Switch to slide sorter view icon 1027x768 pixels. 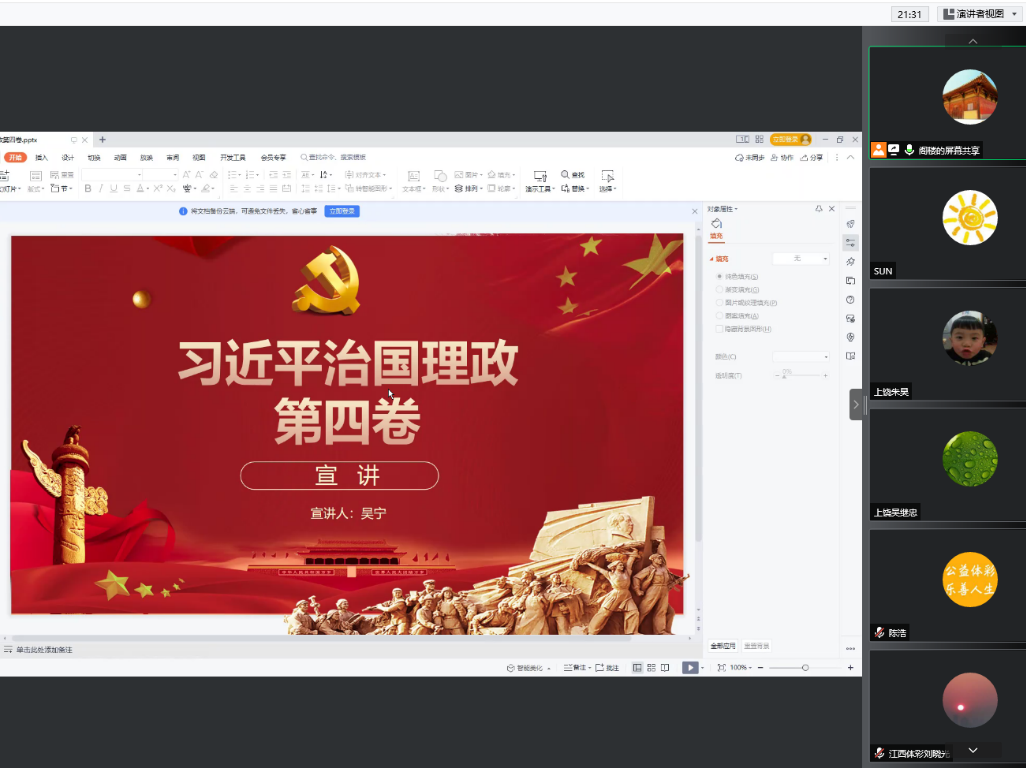651,667
